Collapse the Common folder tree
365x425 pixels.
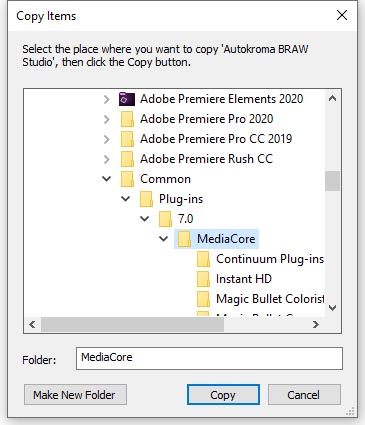(x=107, y=179)
